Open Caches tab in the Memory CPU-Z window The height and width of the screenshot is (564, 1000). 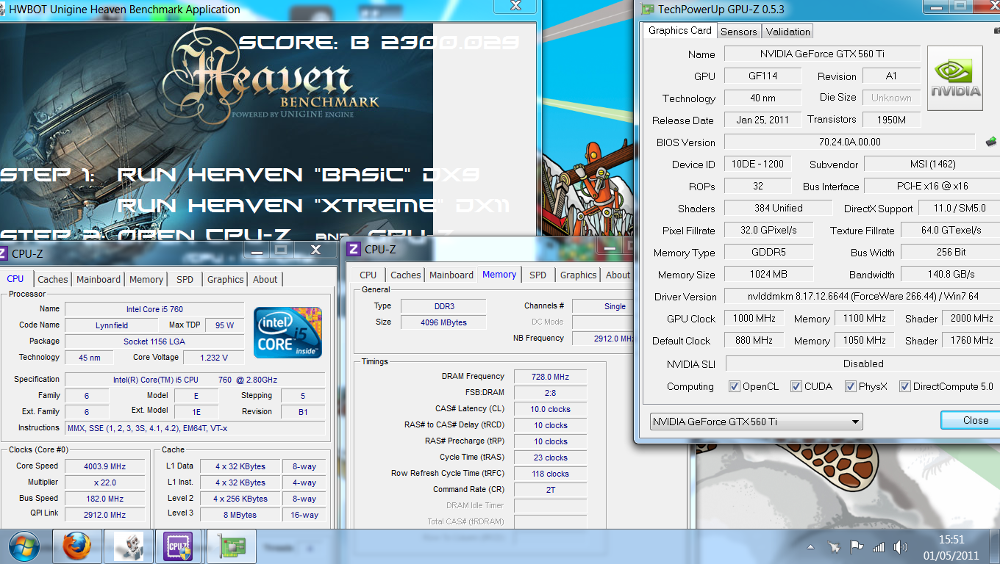pos(406,275)
